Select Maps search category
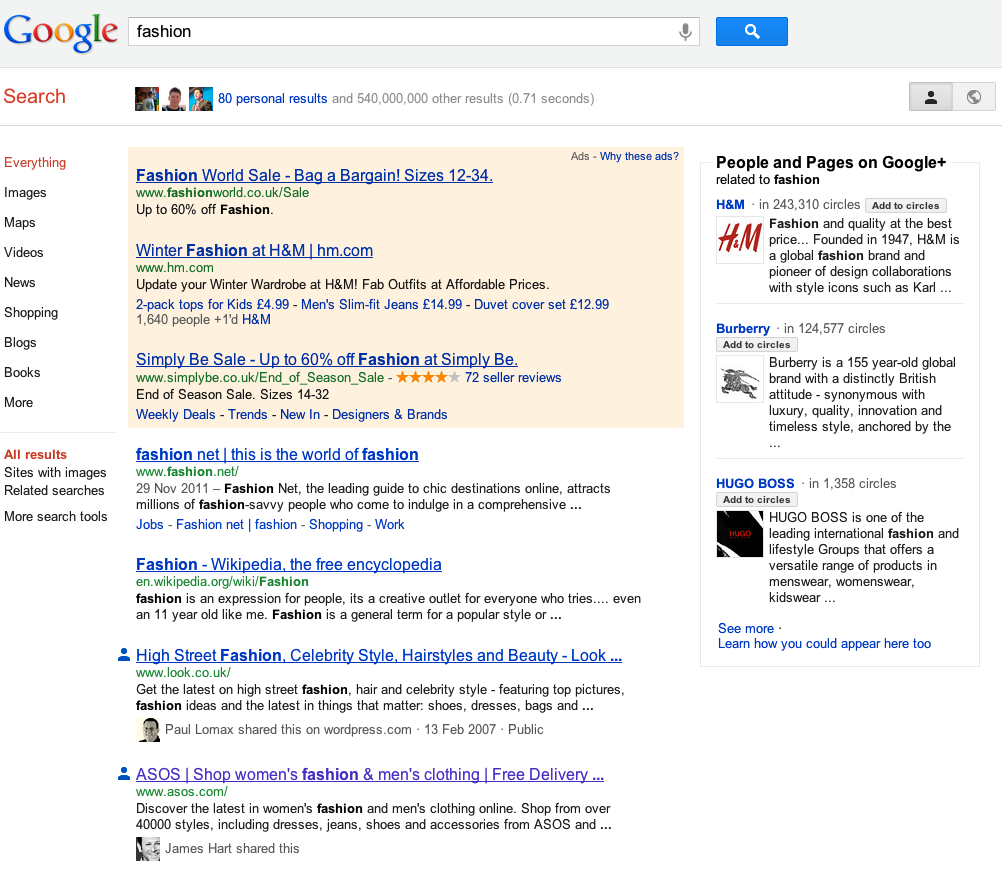 click(20, 222)
